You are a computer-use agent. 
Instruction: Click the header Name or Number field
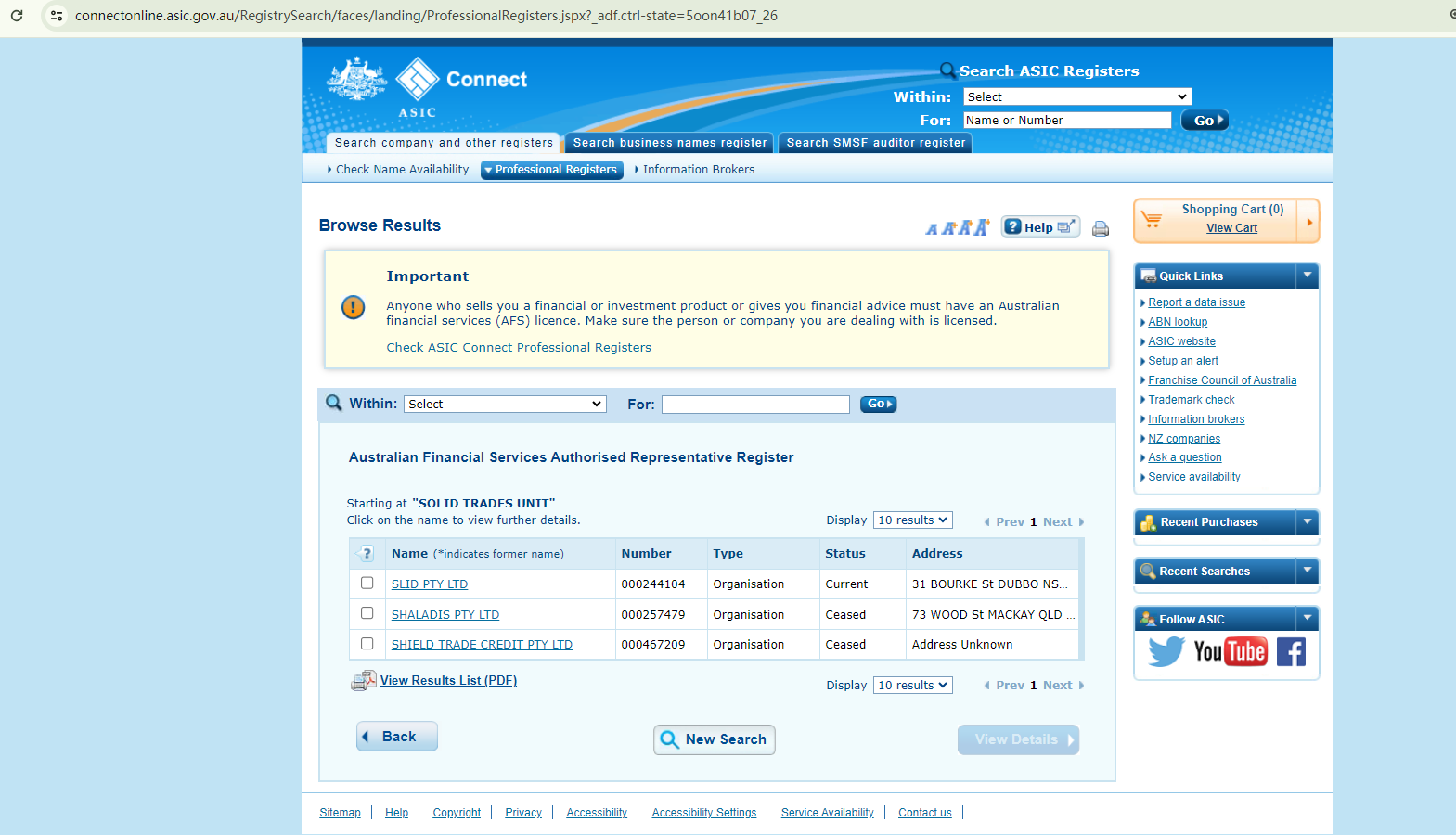click(1067, 121)
